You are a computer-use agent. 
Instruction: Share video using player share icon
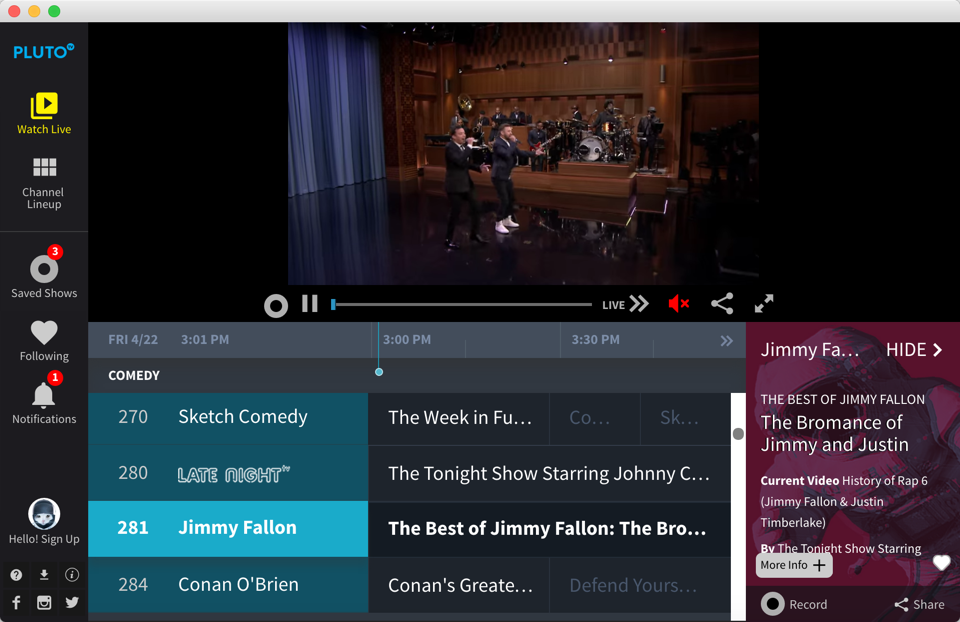pos(722,304)
